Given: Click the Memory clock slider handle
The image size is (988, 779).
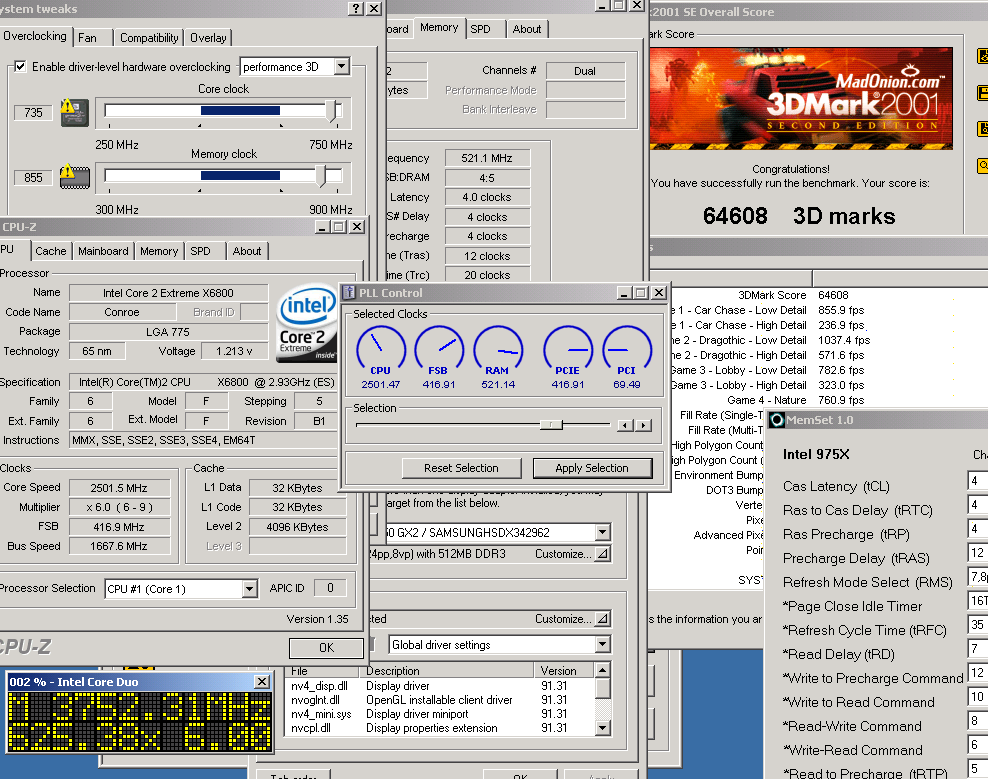Looking at the screenshot, I should pos(321,176).
